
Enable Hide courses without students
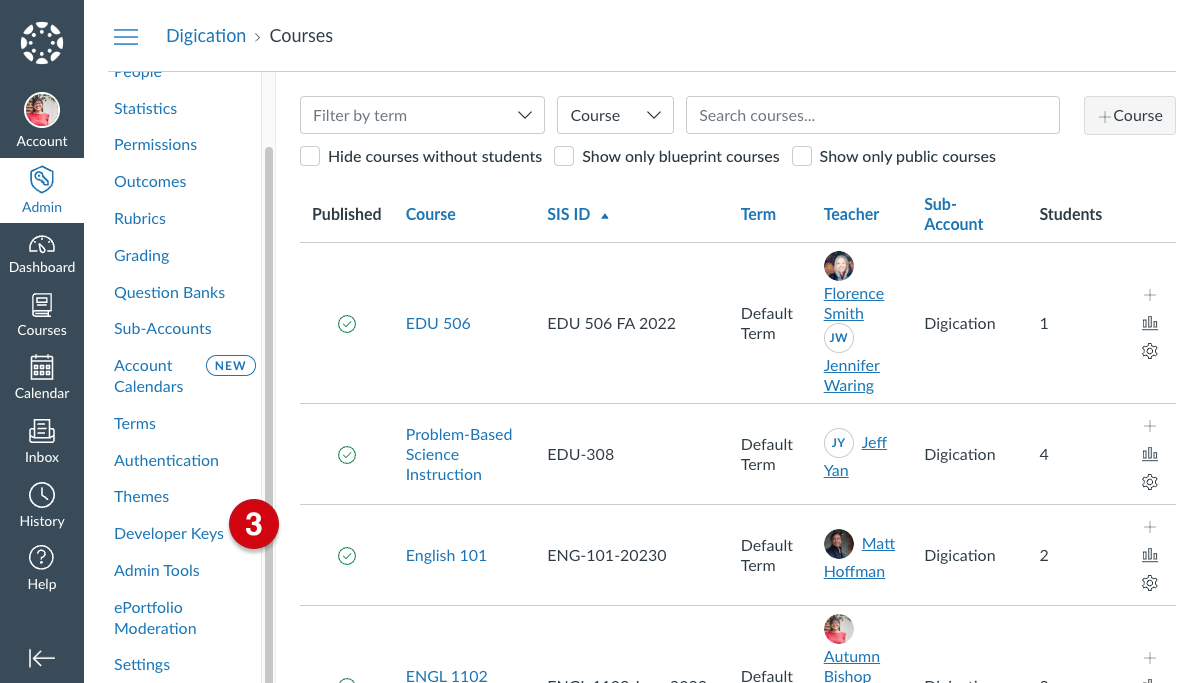pyautogui.click(x=310, y=156)
